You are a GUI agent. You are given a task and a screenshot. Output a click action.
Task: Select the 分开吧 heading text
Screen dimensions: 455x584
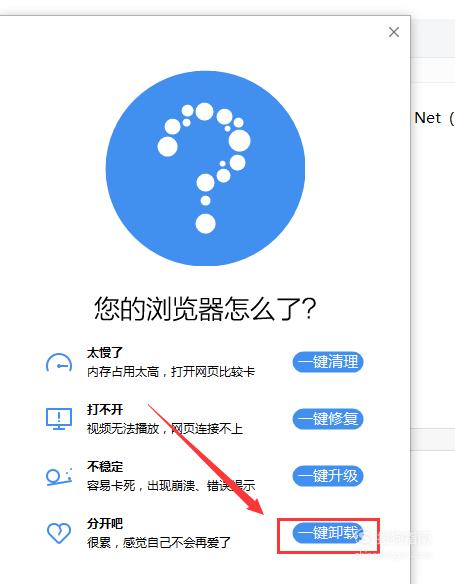[105, 524]
